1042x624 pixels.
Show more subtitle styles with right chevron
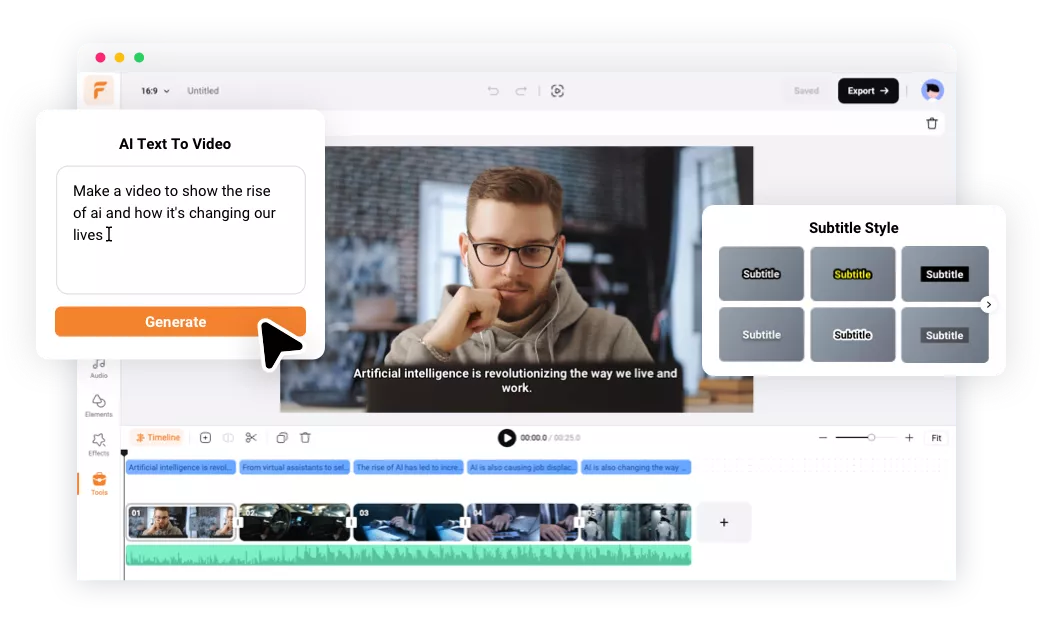click(988, 305)
